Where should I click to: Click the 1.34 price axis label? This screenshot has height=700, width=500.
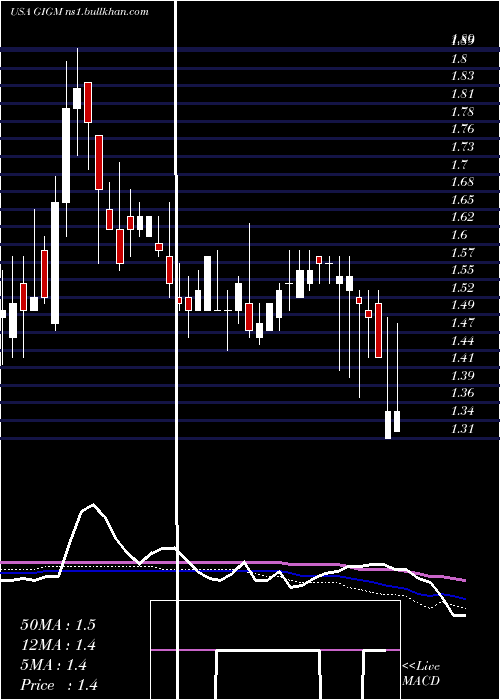(x=462, y=411)
